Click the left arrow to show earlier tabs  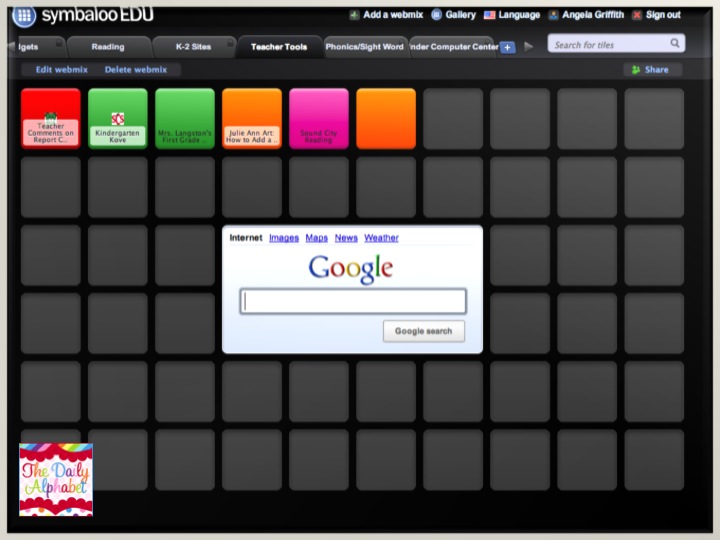coord(11,46)
